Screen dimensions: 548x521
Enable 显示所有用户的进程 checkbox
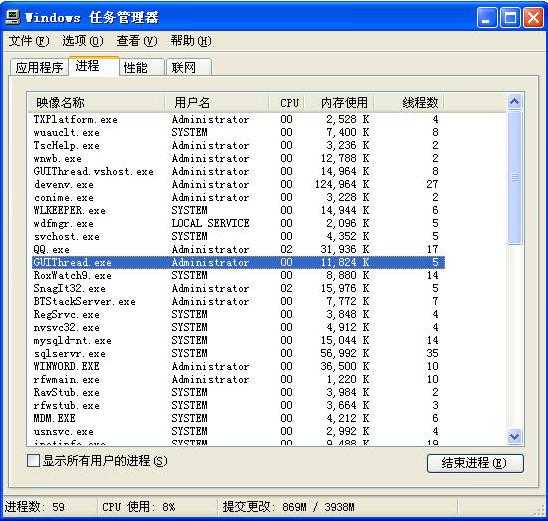pyautogui.click(x=33, y=461)
